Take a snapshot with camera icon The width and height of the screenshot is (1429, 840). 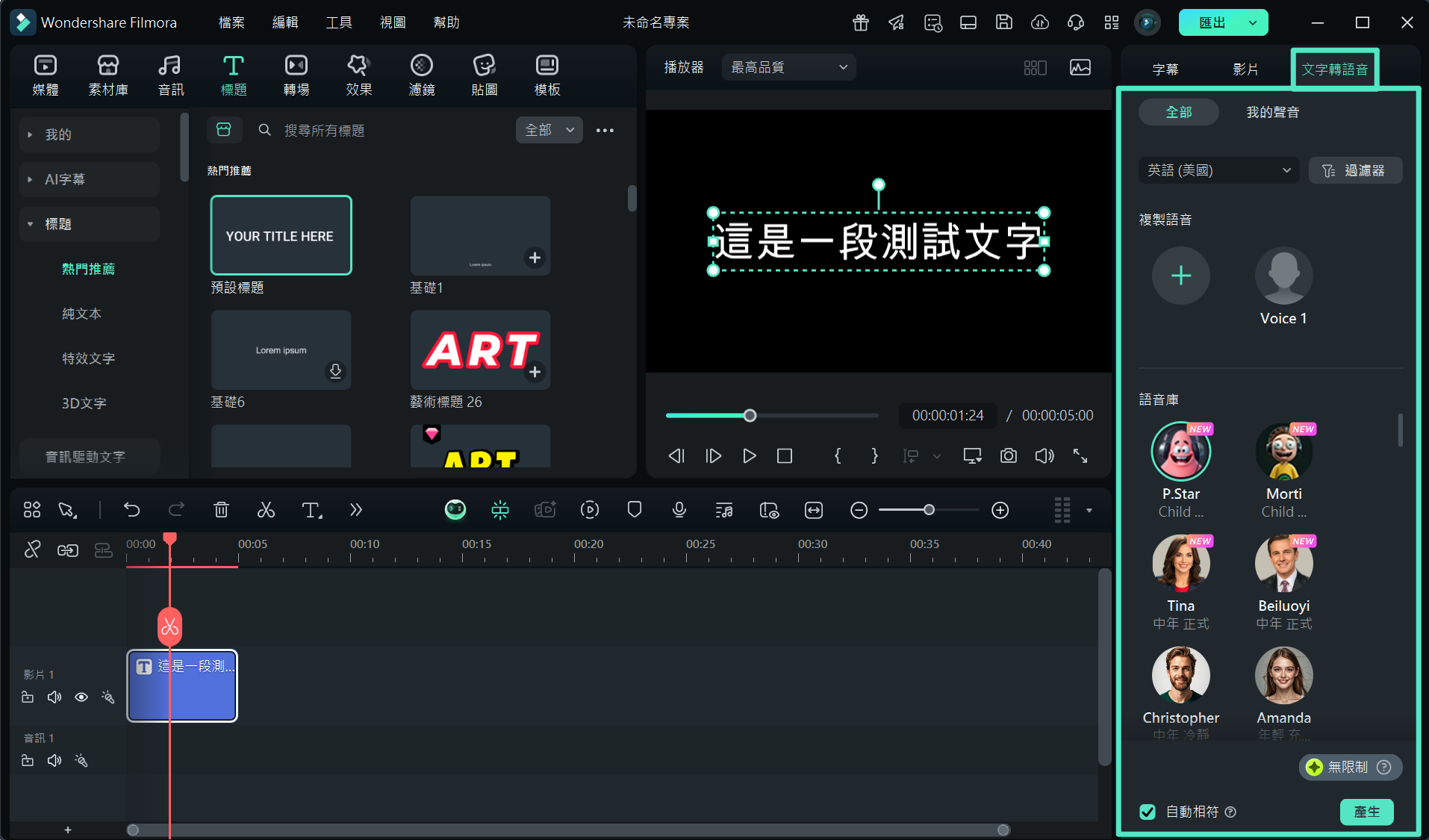pos(1009,455)
